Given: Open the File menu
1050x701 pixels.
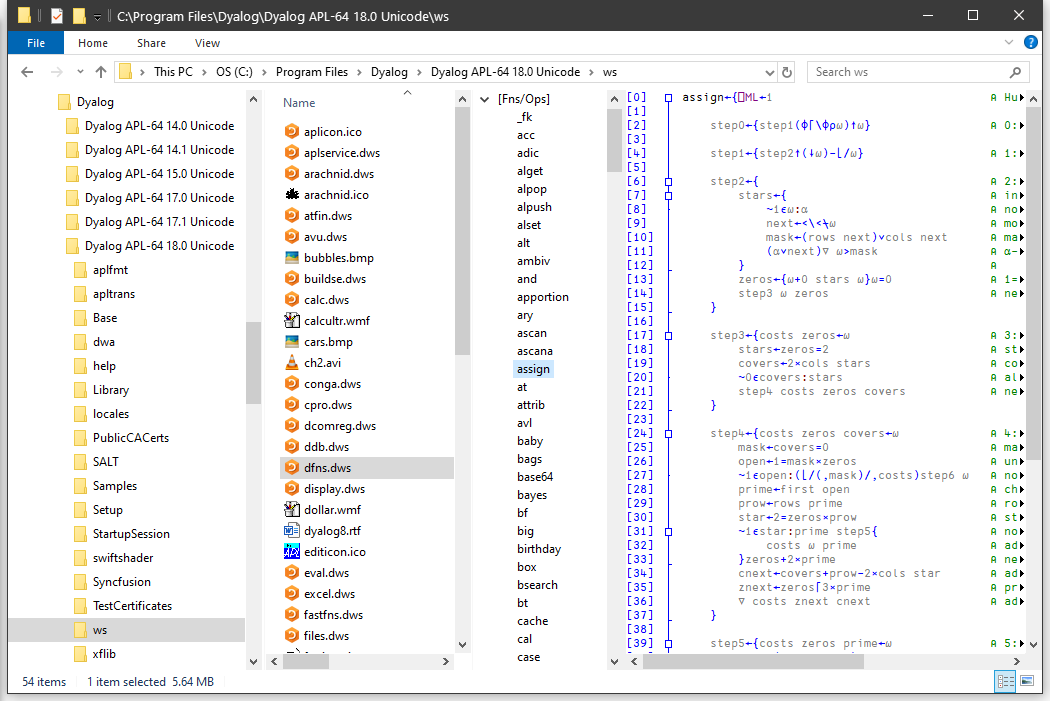Looking at the screenshot, I should [36, 43].
